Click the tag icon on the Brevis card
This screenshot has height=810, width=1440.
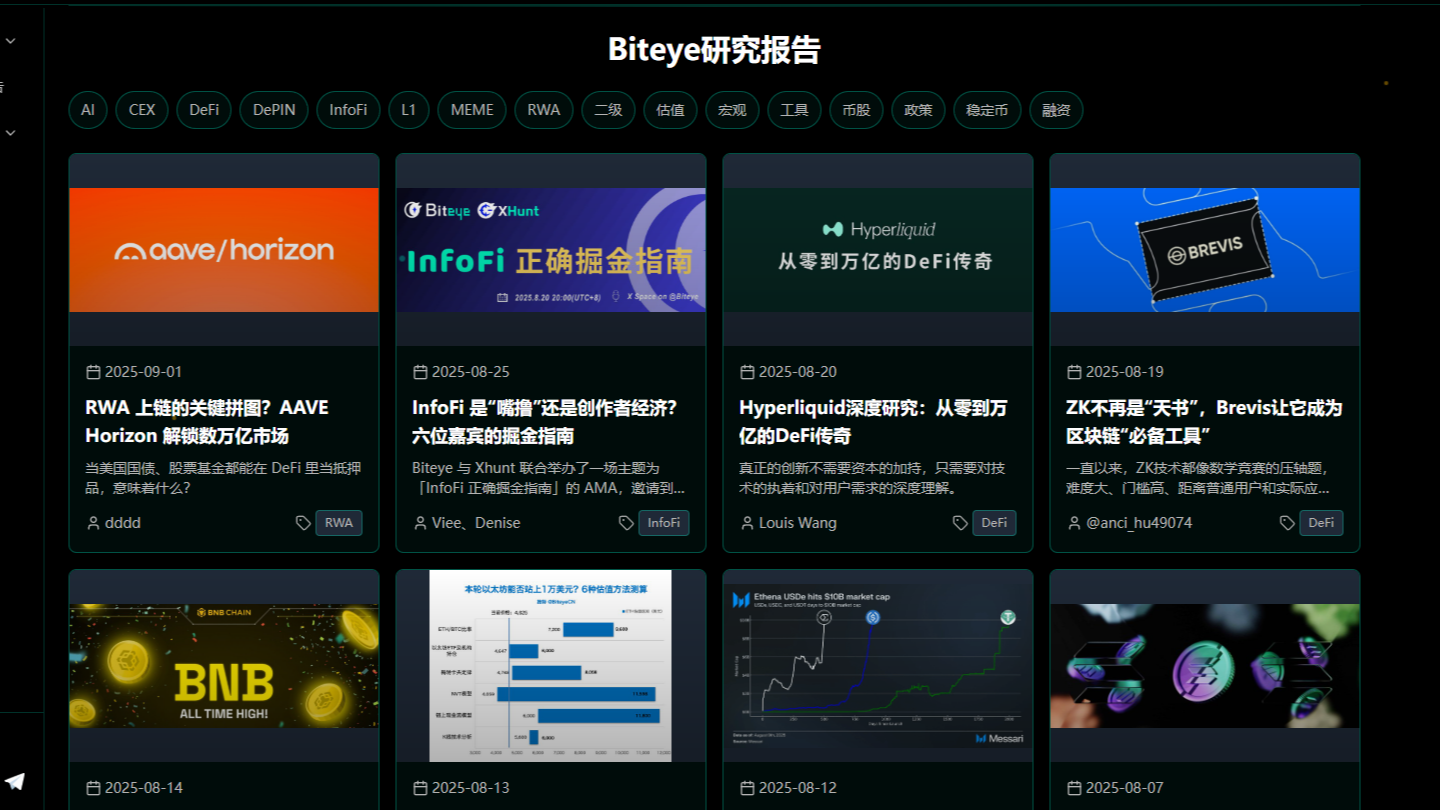tap(1287, 522)
